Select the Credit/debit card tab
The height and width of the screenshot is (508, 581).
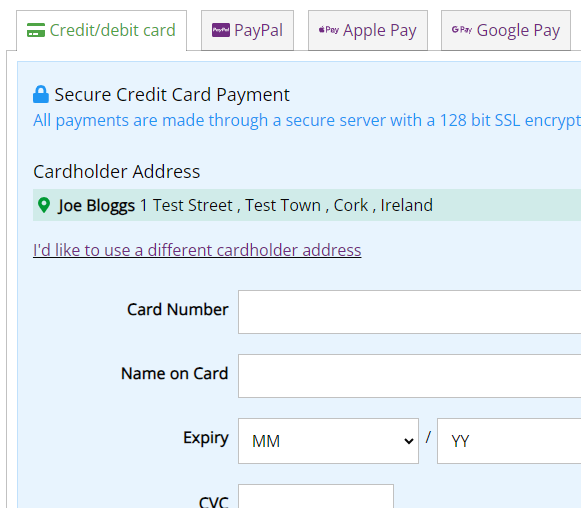102,30
